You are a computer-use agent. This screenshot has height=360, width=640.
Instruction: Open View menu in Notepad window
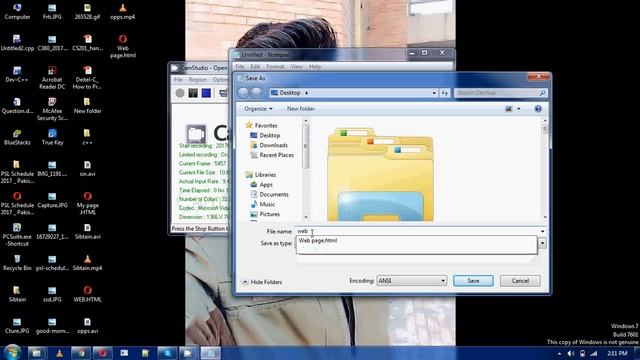[296, 67]
